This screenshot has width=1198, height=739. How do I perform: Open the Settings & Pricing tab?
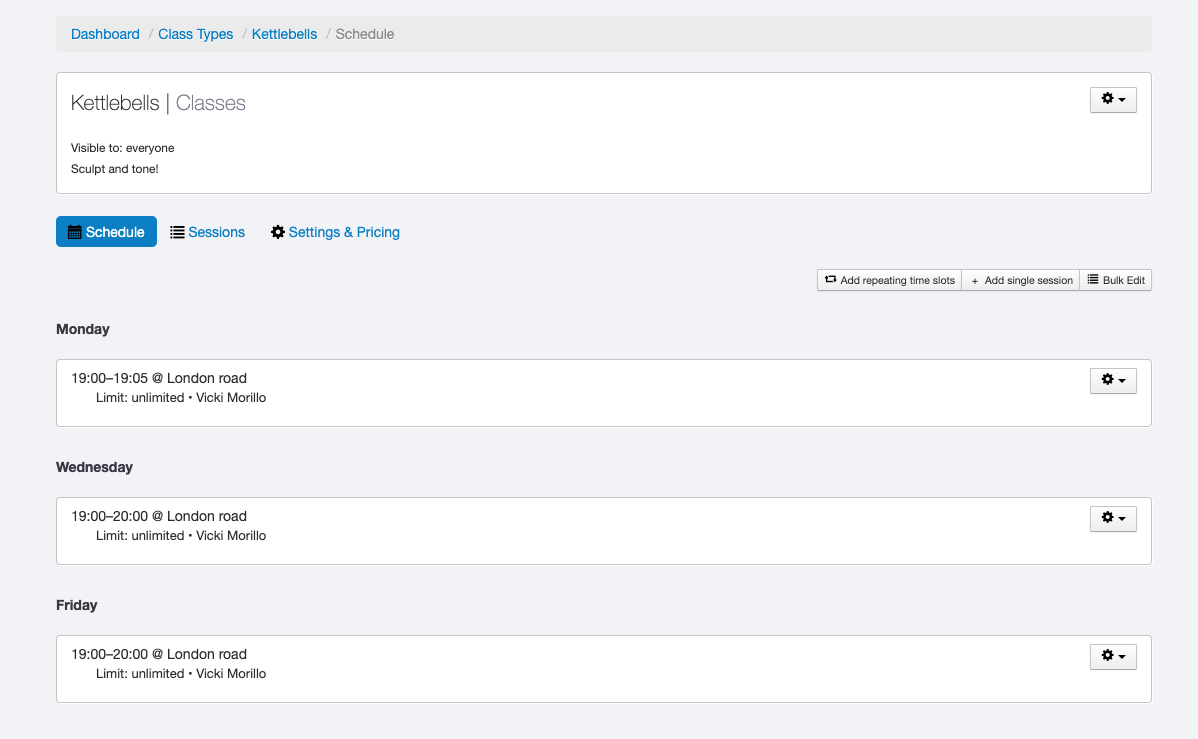pos(344,232)
